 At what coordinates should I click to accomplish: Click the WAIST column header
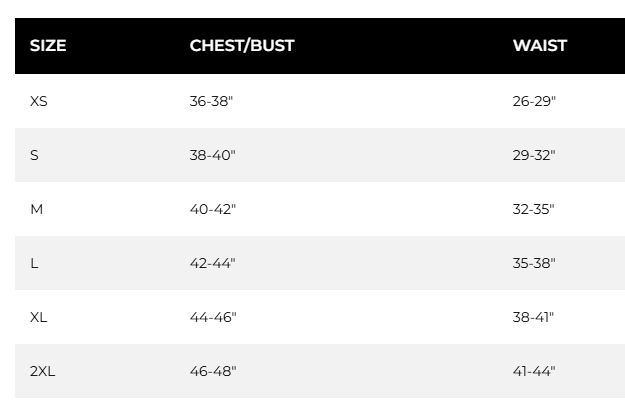[540, 46]
